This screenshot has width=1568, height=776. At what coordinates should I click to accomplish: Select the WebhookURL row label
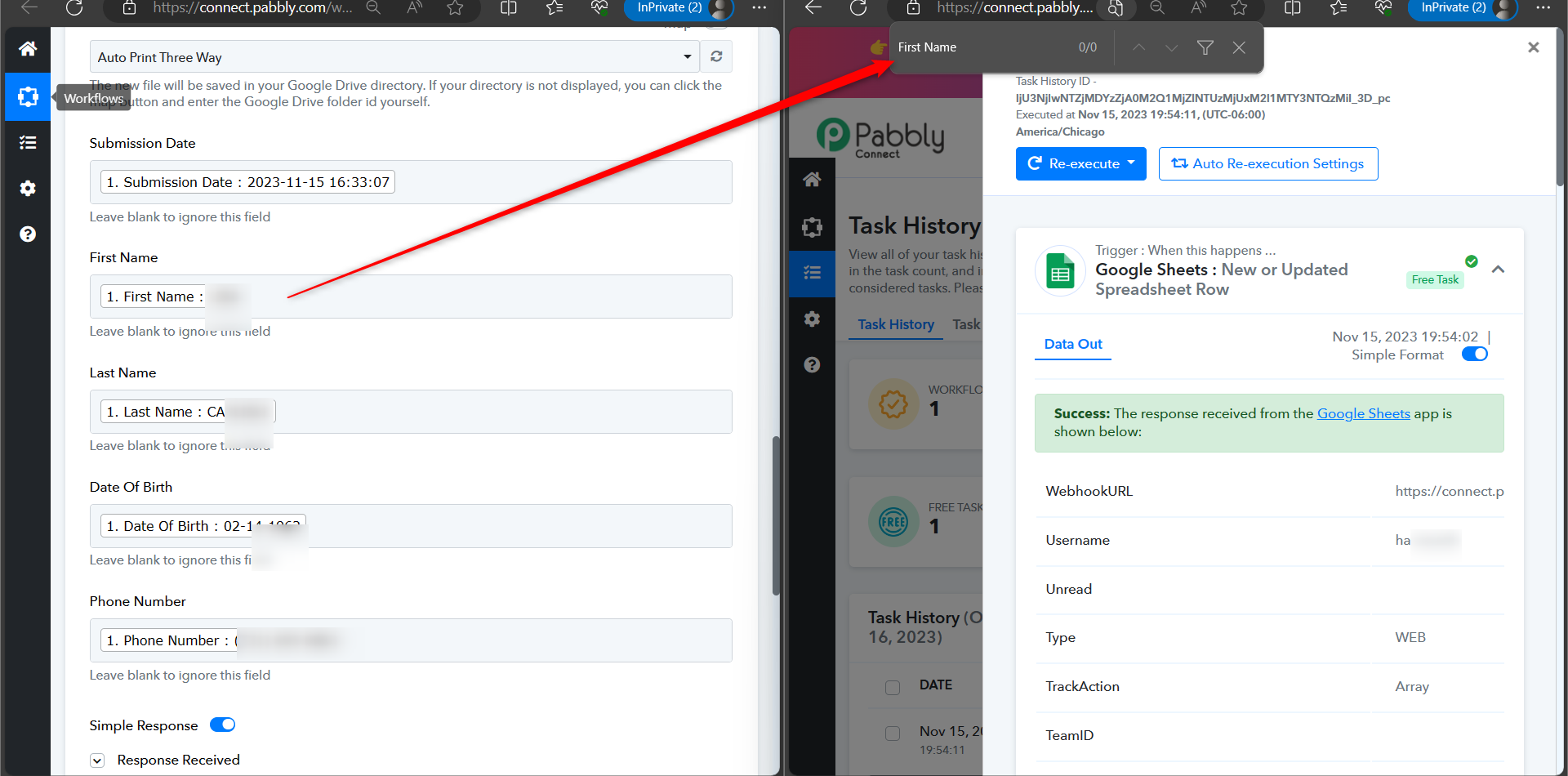point(1089,491)
